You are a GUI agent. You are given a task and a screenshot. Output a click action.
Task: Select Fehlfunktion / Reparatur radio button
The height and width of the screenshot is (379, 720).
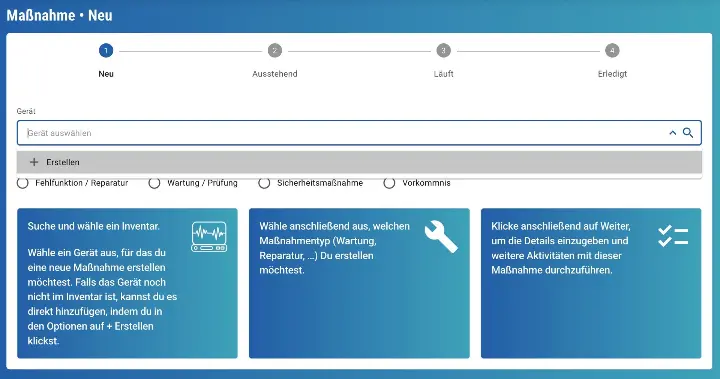(22, 183)
